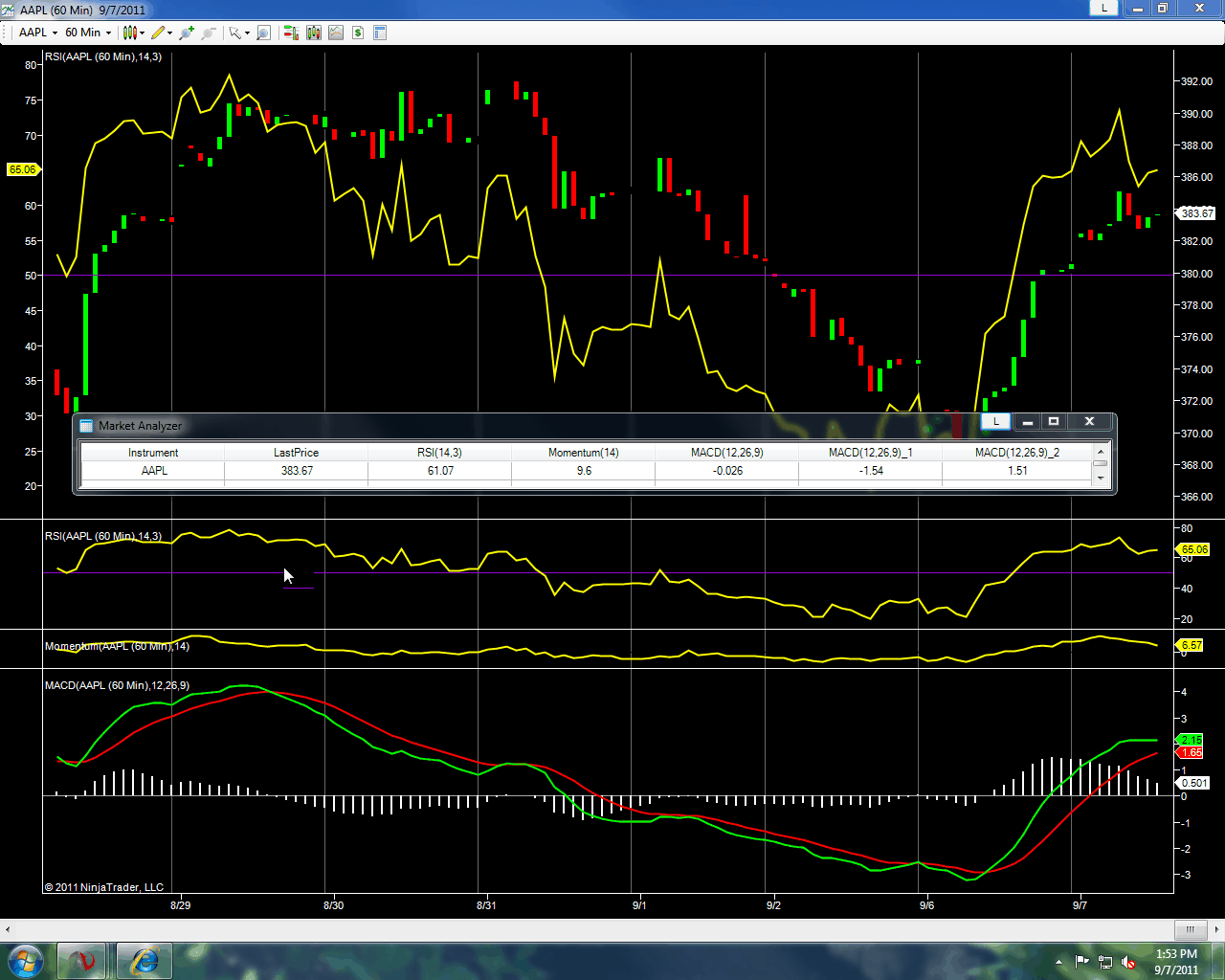Select the 9.6 Momentum cell
Image resolution: width=1225 pixels, height=980 pixels.
[584, 471]
